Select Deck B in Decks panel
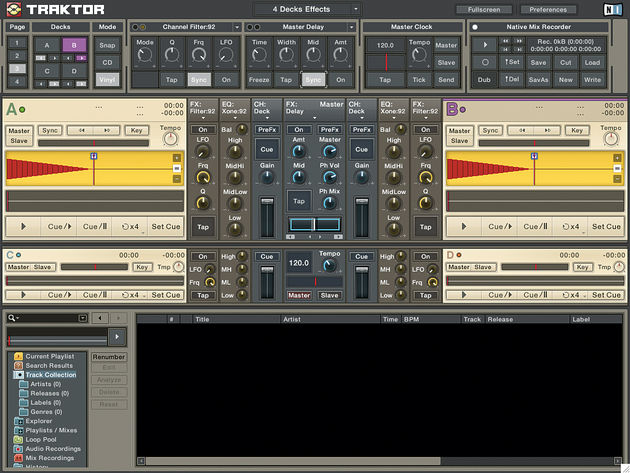This screenshot has width=630, height=473. coord(74,45)
